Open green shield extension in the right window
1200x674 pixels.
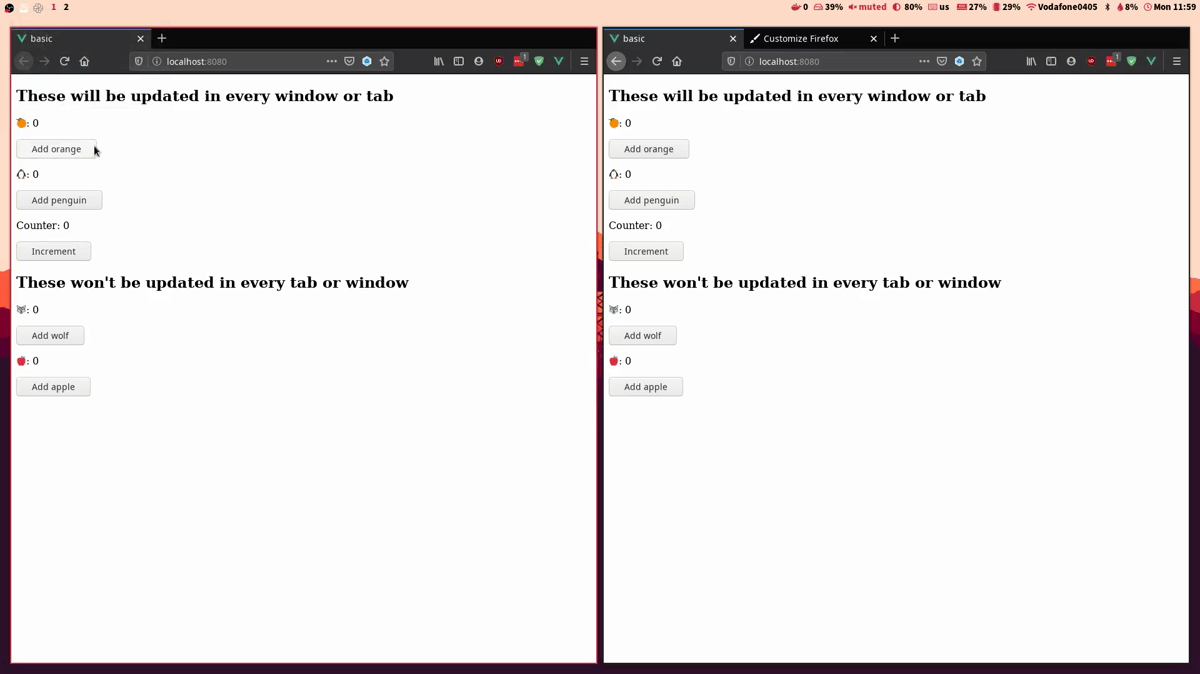pyautogui.click(x=1131, y=61)
